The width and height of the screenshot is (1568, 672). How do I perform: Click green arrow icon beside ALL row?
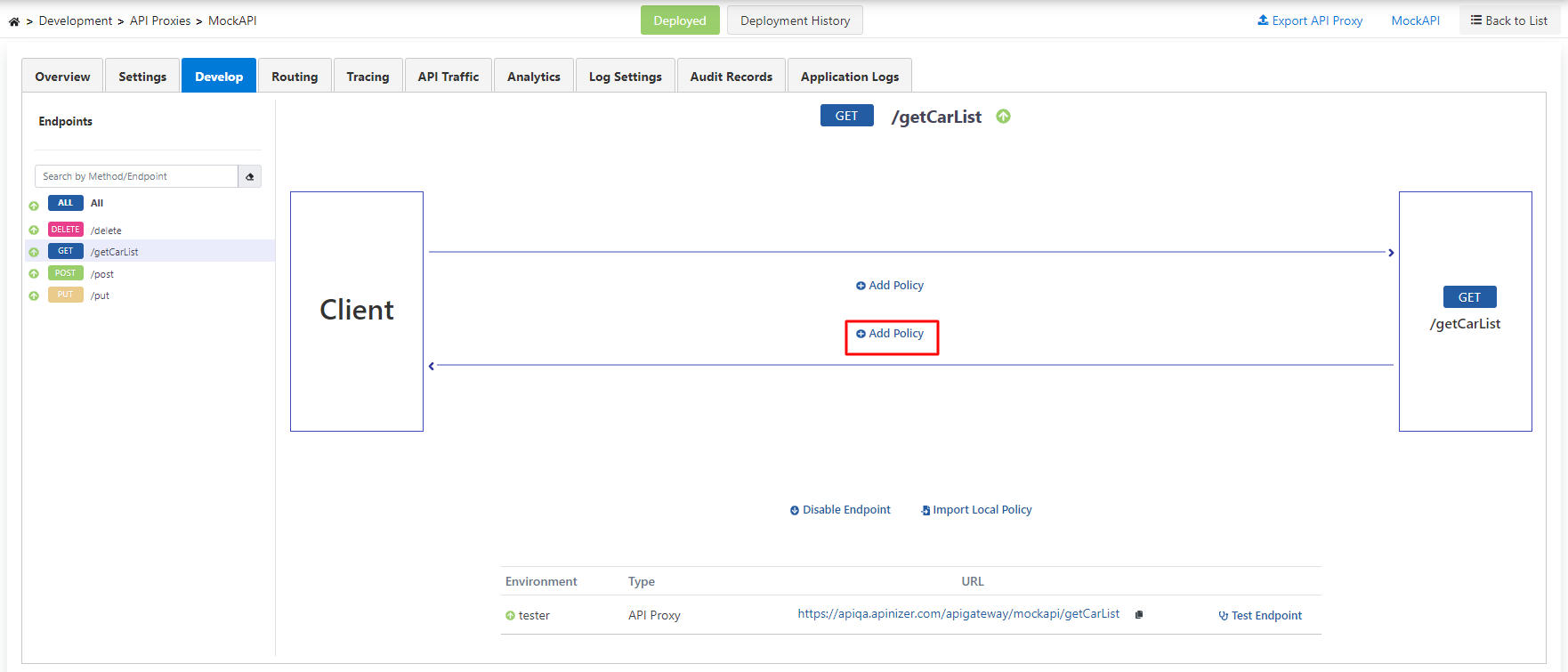pos(34,206)
